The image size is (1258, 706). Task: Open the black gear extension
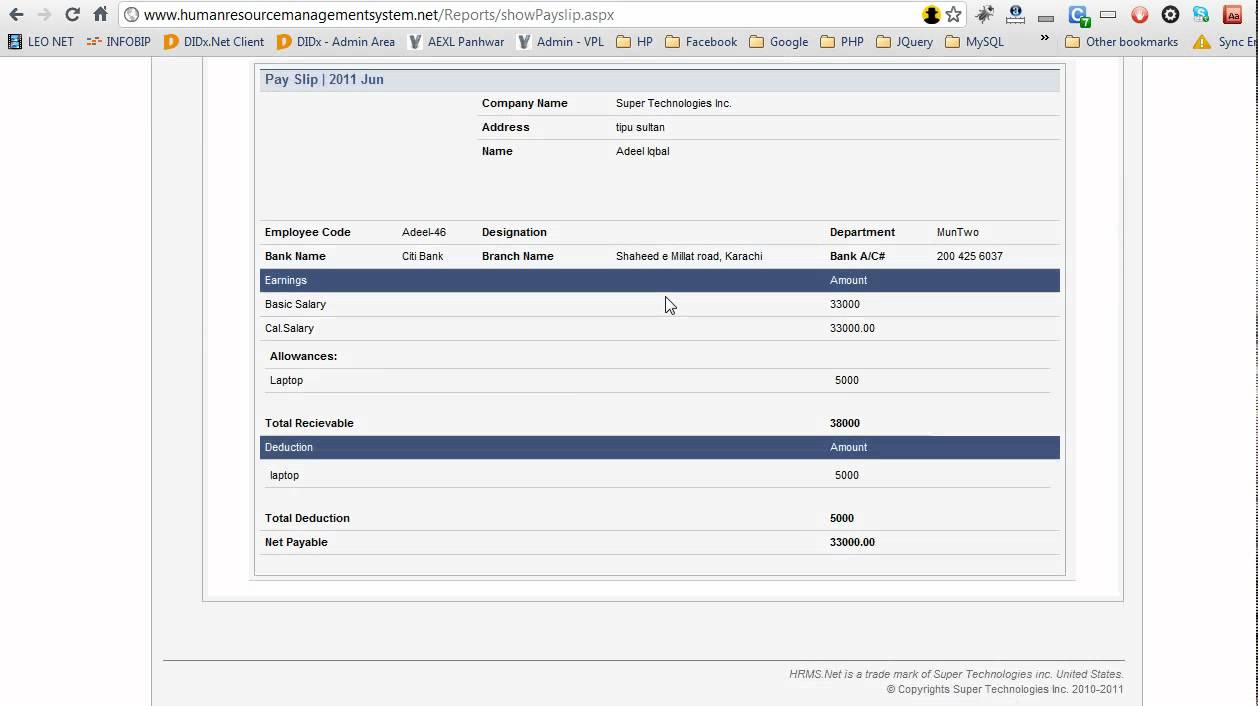point(1170,15)
